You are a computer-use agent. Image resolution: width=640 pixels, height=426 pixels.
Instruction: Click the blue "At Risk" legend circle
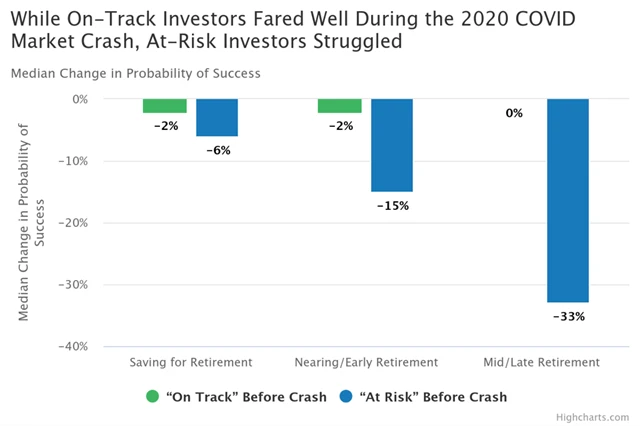click(x=346, y=396)
